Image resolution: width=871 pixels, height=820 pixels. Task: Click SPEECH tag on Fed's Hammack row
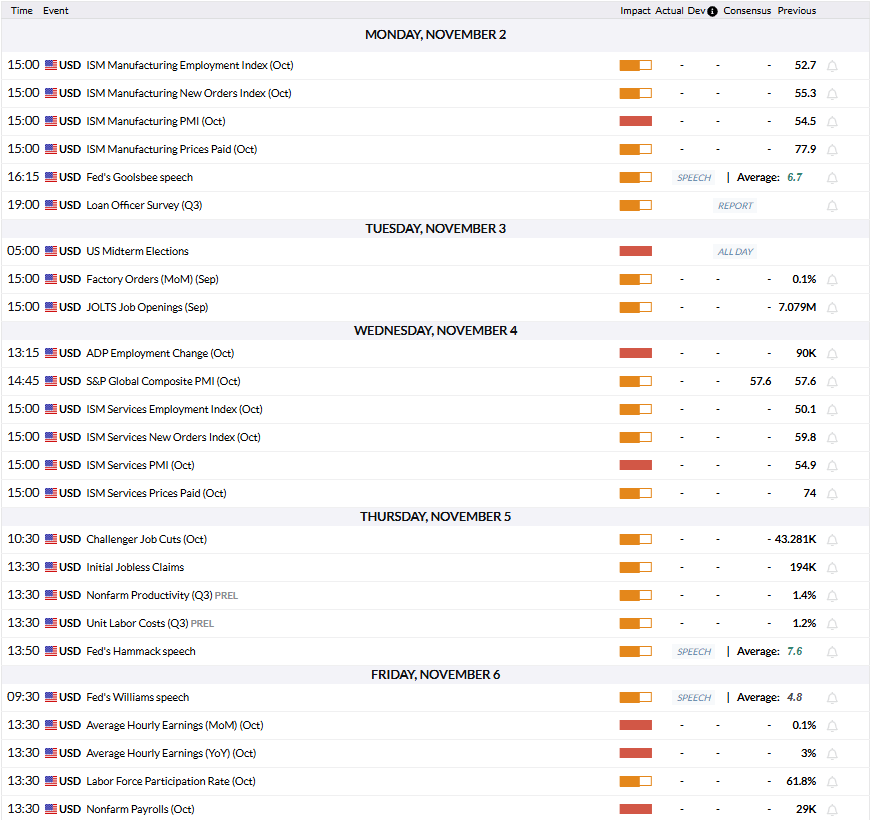pyautogui.click(x=694, y=652)
